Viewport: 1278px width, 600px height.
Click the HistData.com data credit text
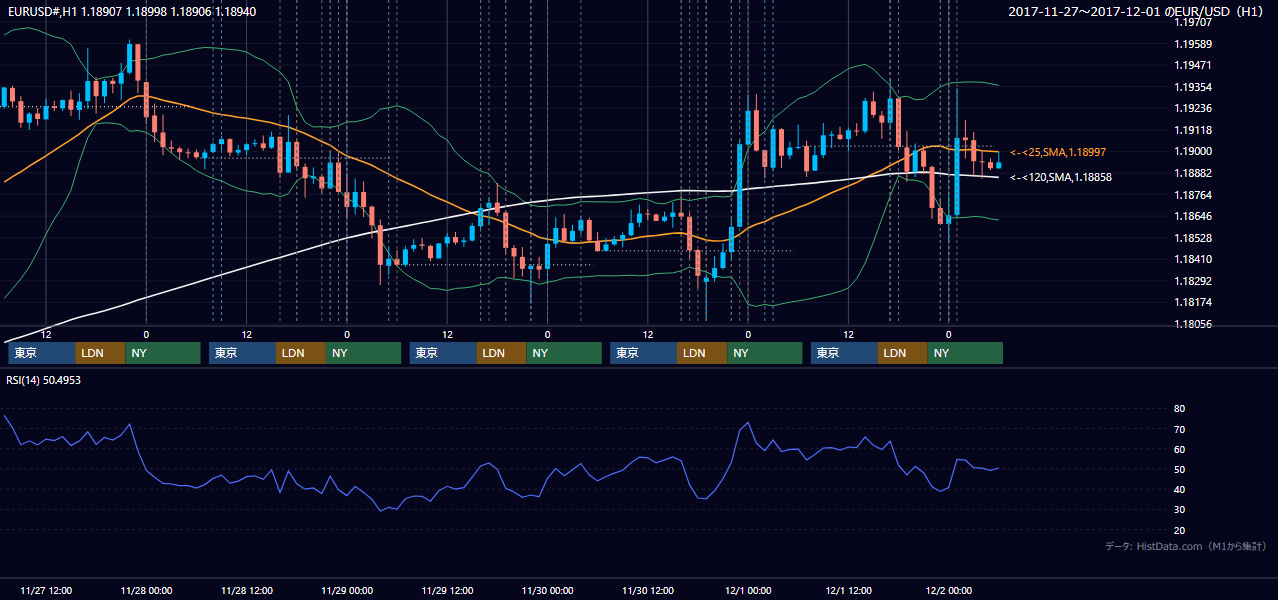(x=1186, y=546)
